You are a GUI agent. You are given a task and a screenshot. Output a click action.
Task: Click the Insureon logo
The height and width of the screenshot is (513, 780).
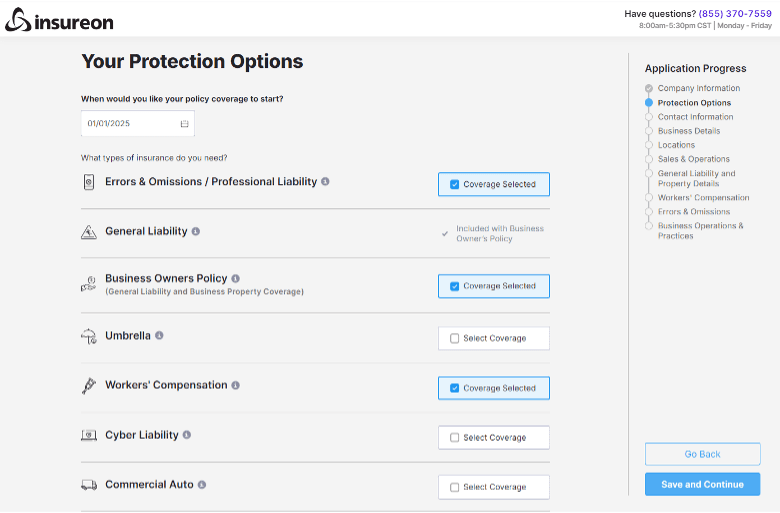tap(59, 21)
